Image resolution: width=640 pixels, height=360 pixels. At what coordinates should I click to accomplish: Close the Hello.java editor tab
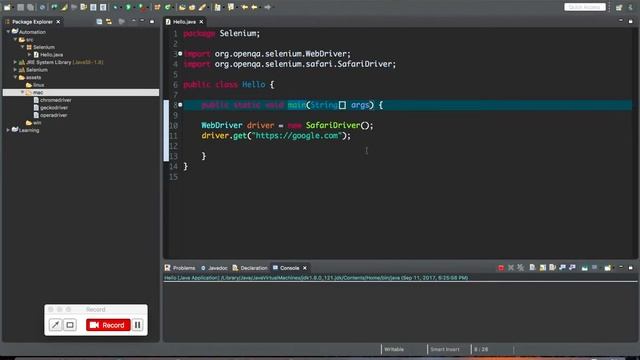201,22
